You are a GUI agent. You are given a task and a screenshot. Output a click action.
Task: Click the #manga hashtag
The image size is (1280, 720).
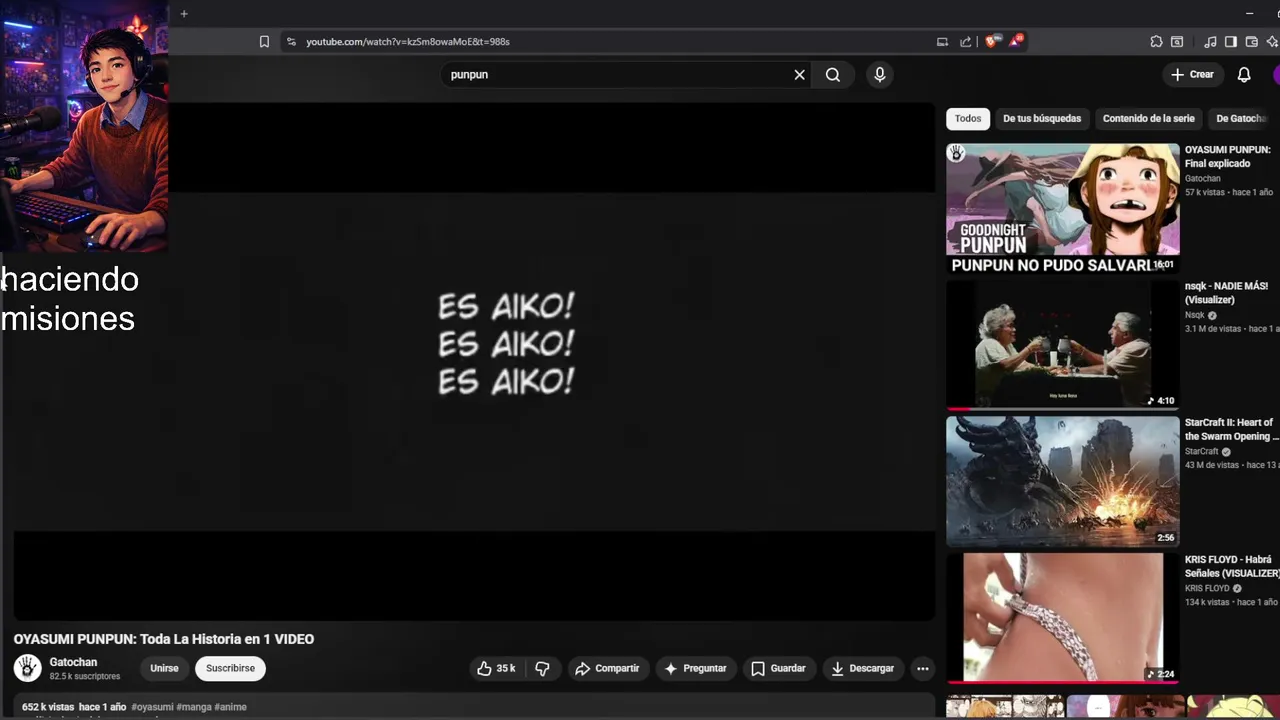[194, 707]
